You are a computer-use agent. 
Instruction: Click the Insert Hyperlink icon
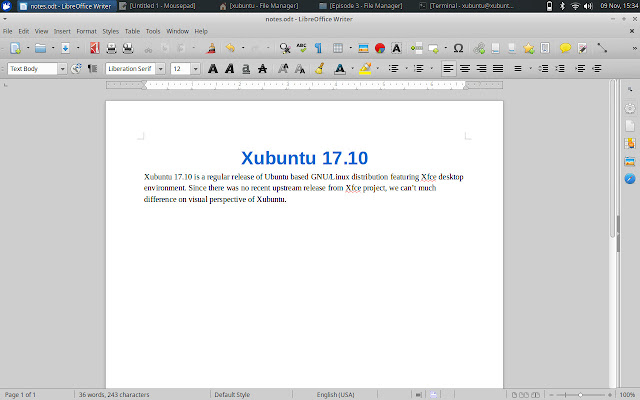[x=479, y=48]
